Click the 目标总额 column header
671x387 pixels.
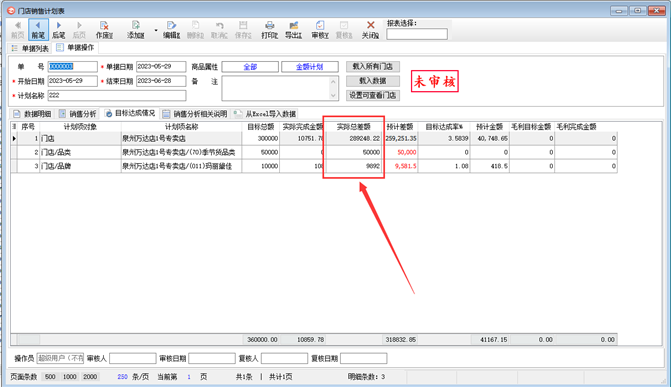[x=261, y=127]
